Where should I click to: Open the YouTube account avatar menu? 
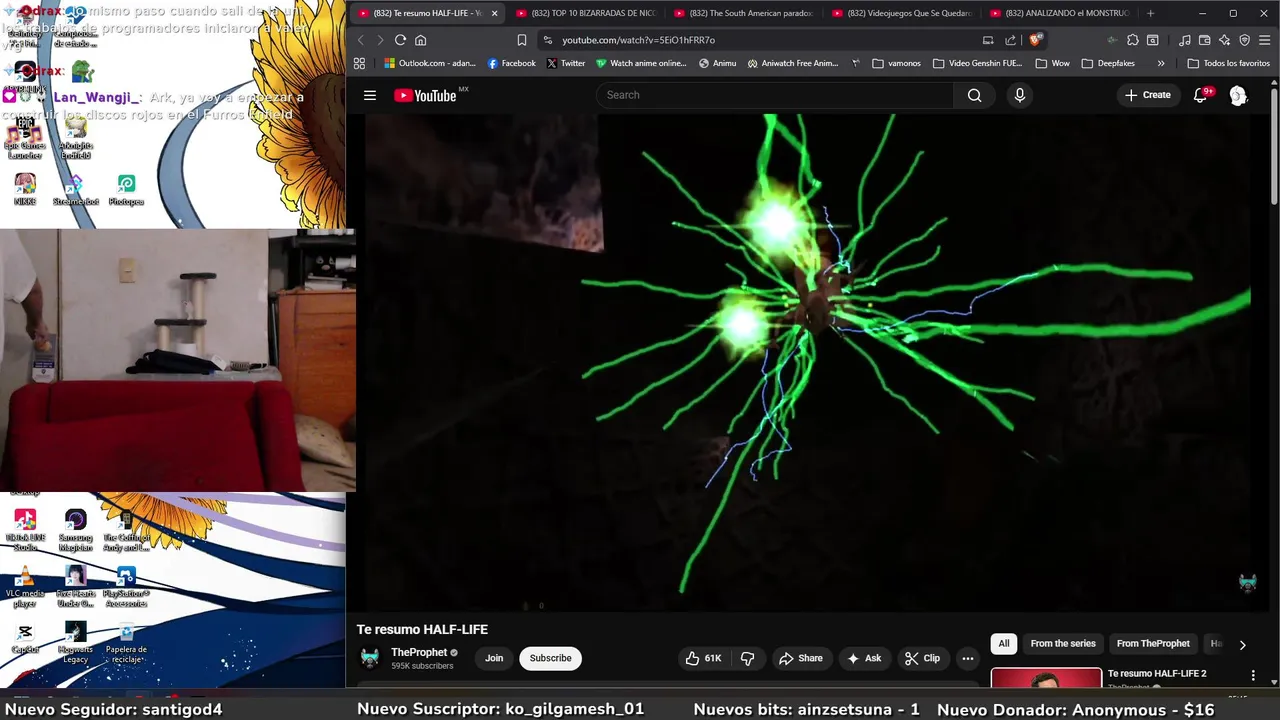click(1238, 95)
